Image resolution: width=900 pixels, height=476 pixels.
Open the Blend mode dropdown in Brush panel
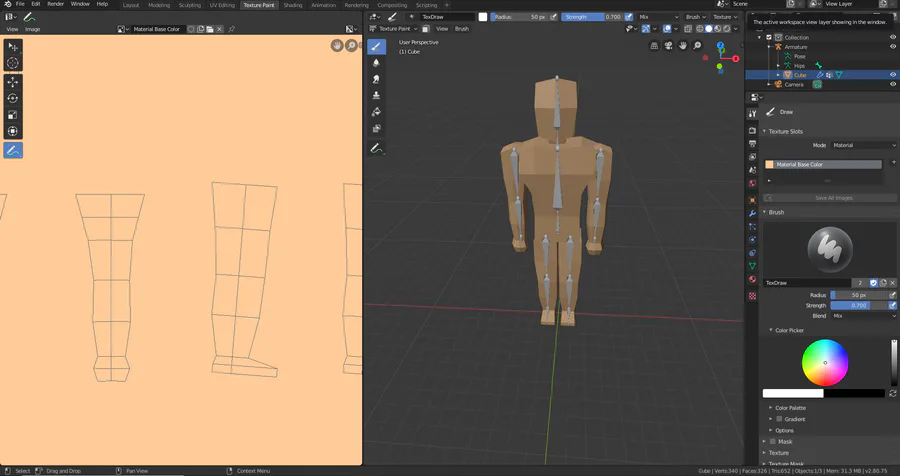[863, 315]
